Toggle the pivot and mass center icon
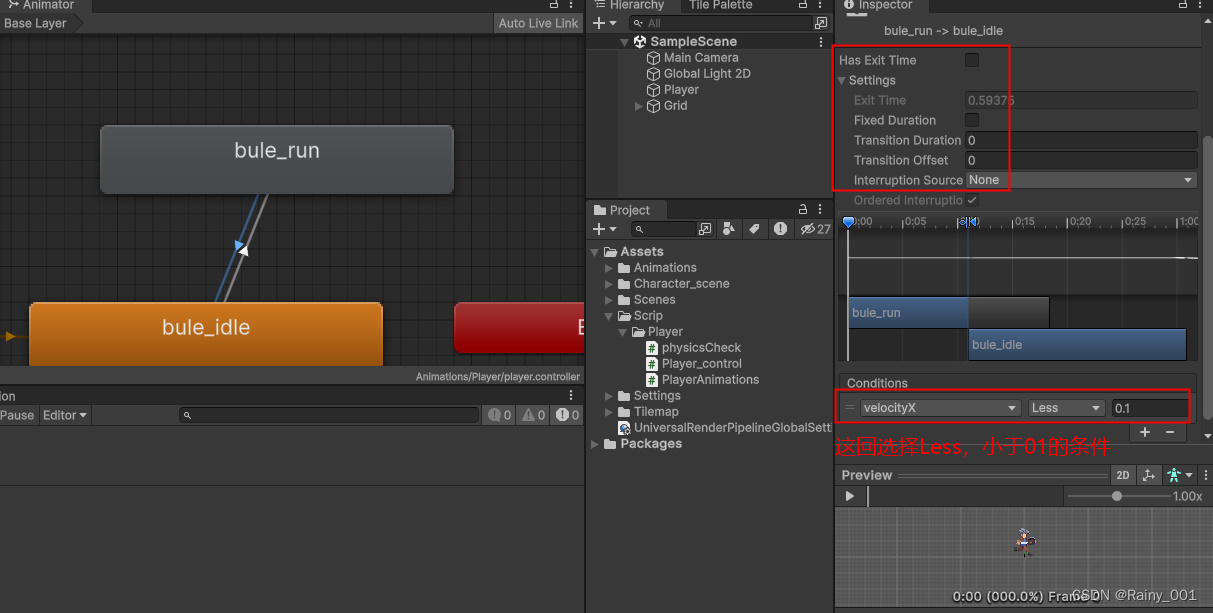Viewport: 1213px width, 613px height. [x=1149, y=475]
